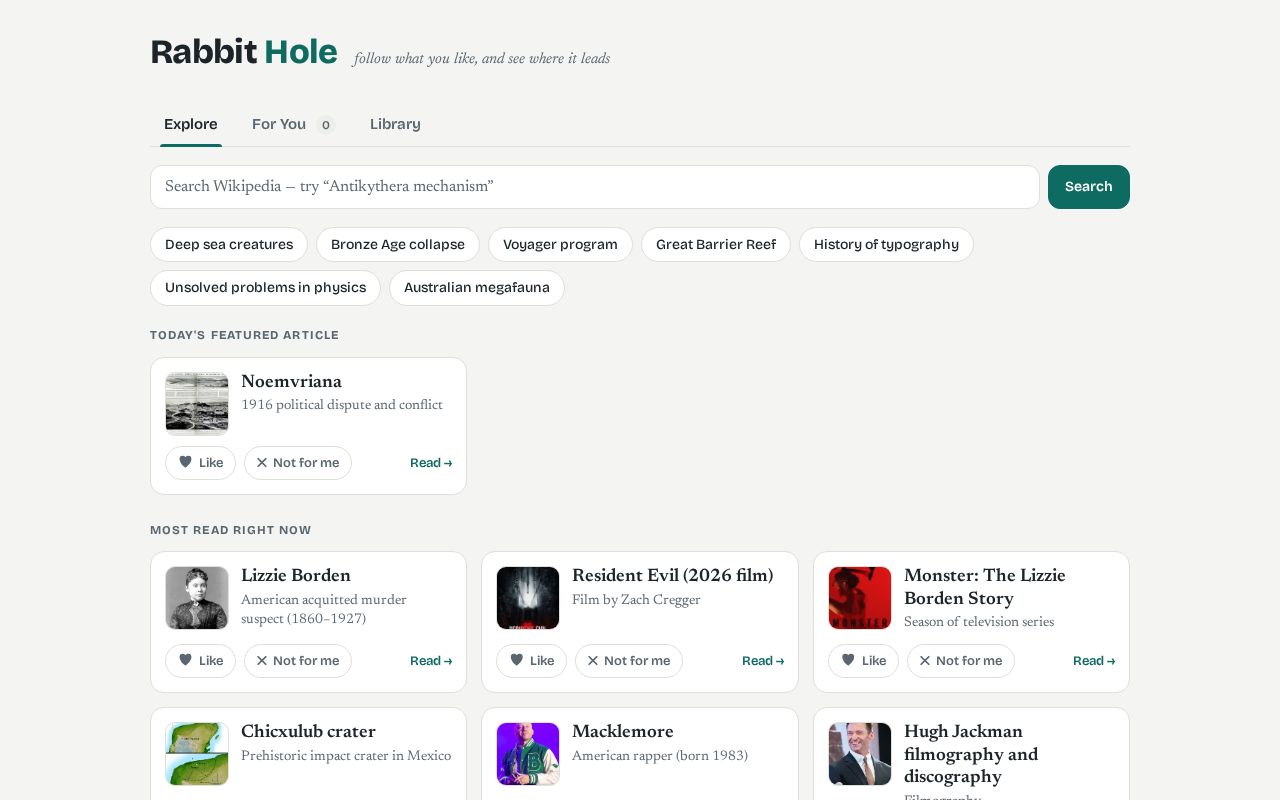The height and width of the screenshot is (800, 1280).
Task: Select the Great Barrier Reef chip
Action: (716, 245)
